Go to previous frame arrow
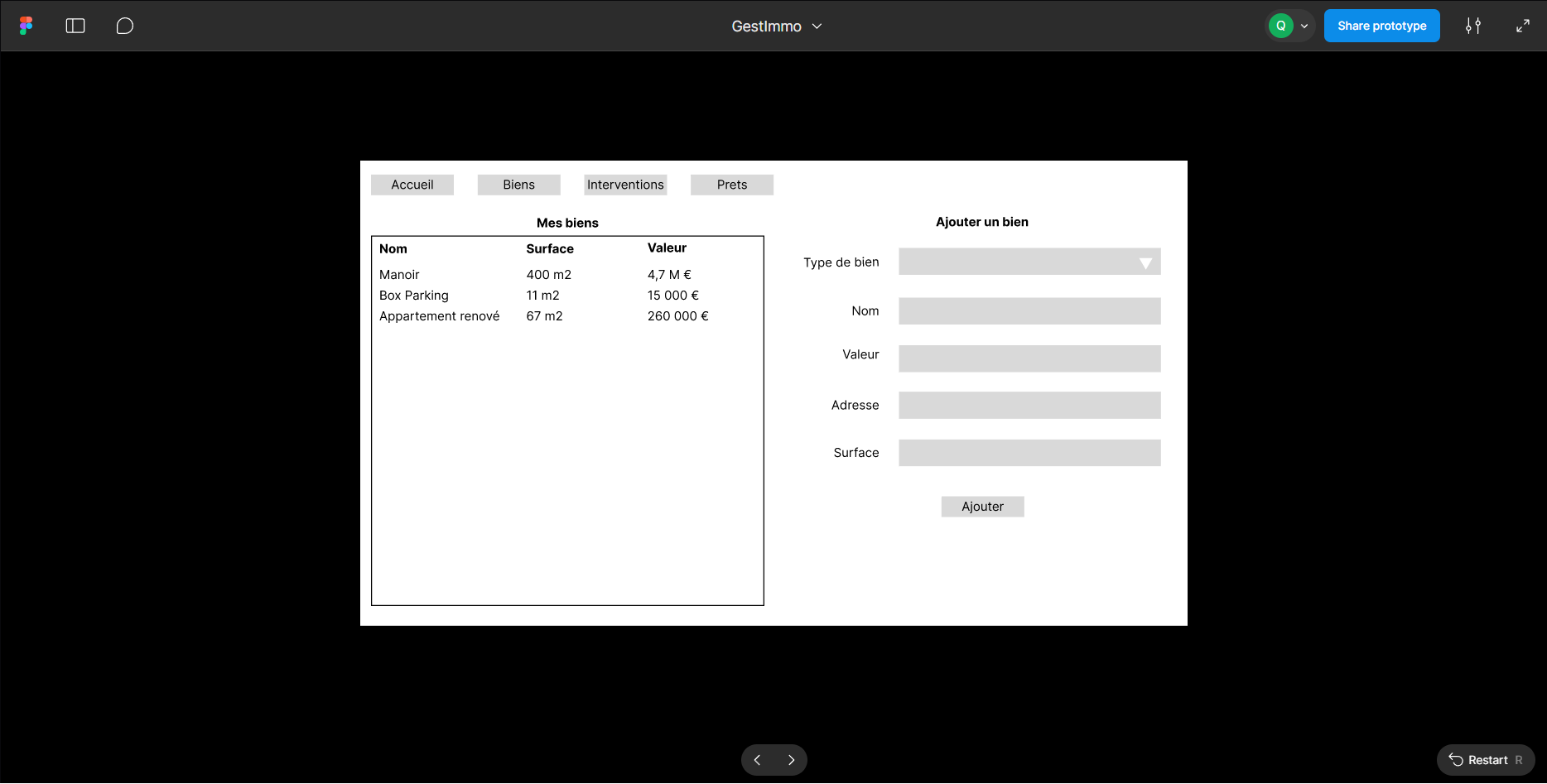This screenshot has width=1547, height=784. 757,760
